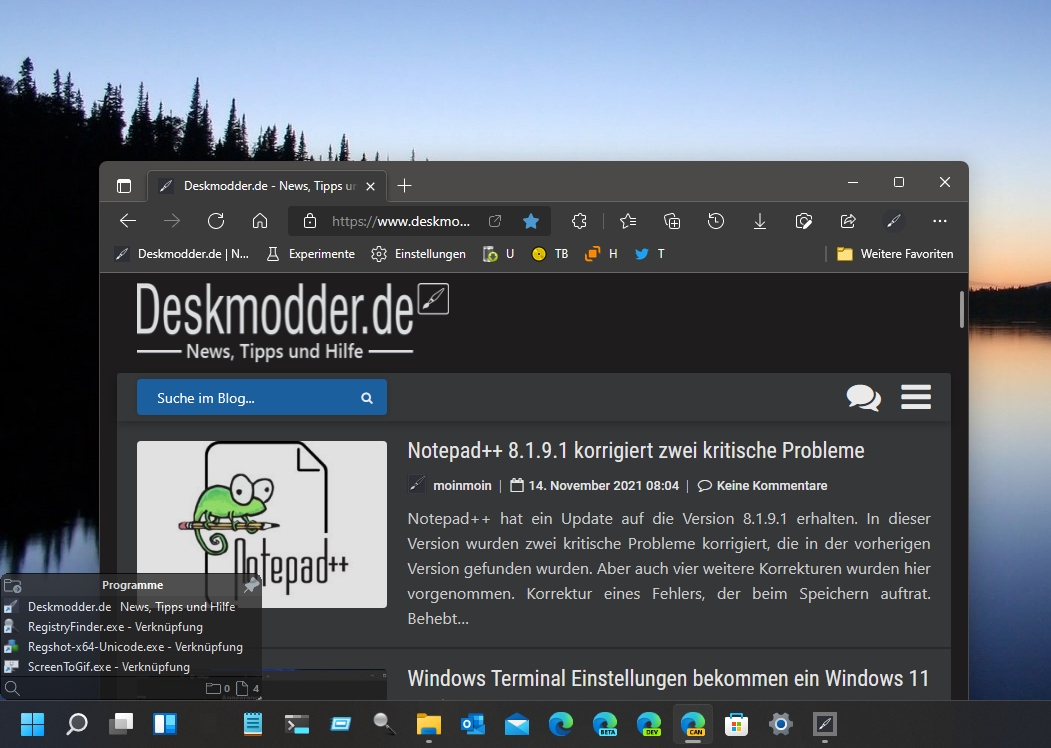Image resolution: width=1051 pixels, height=748 pixels.
Task: Click the file count indicator showing 4
Action: (247, 688)
